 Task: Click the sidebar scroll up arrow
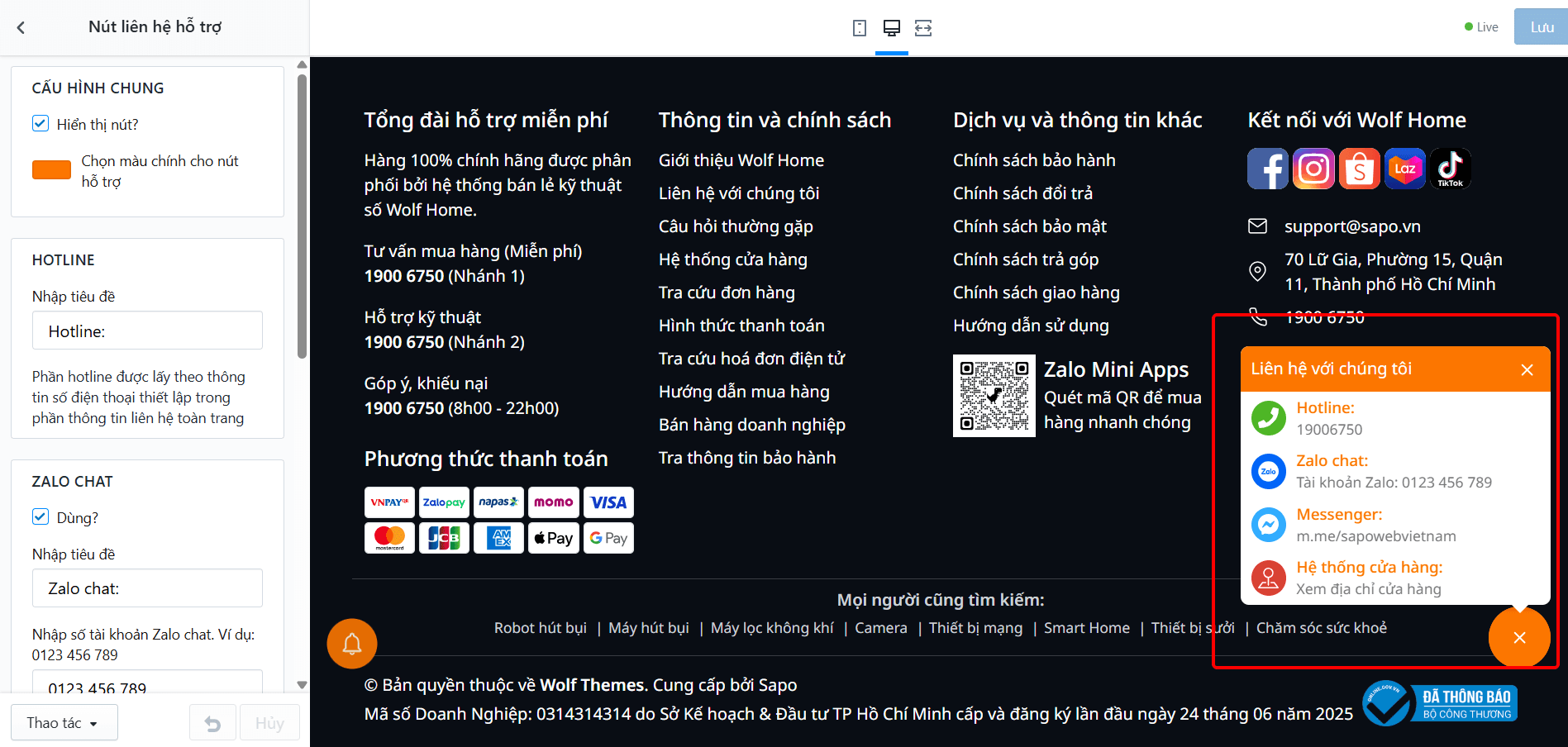(x=302, y=64)
